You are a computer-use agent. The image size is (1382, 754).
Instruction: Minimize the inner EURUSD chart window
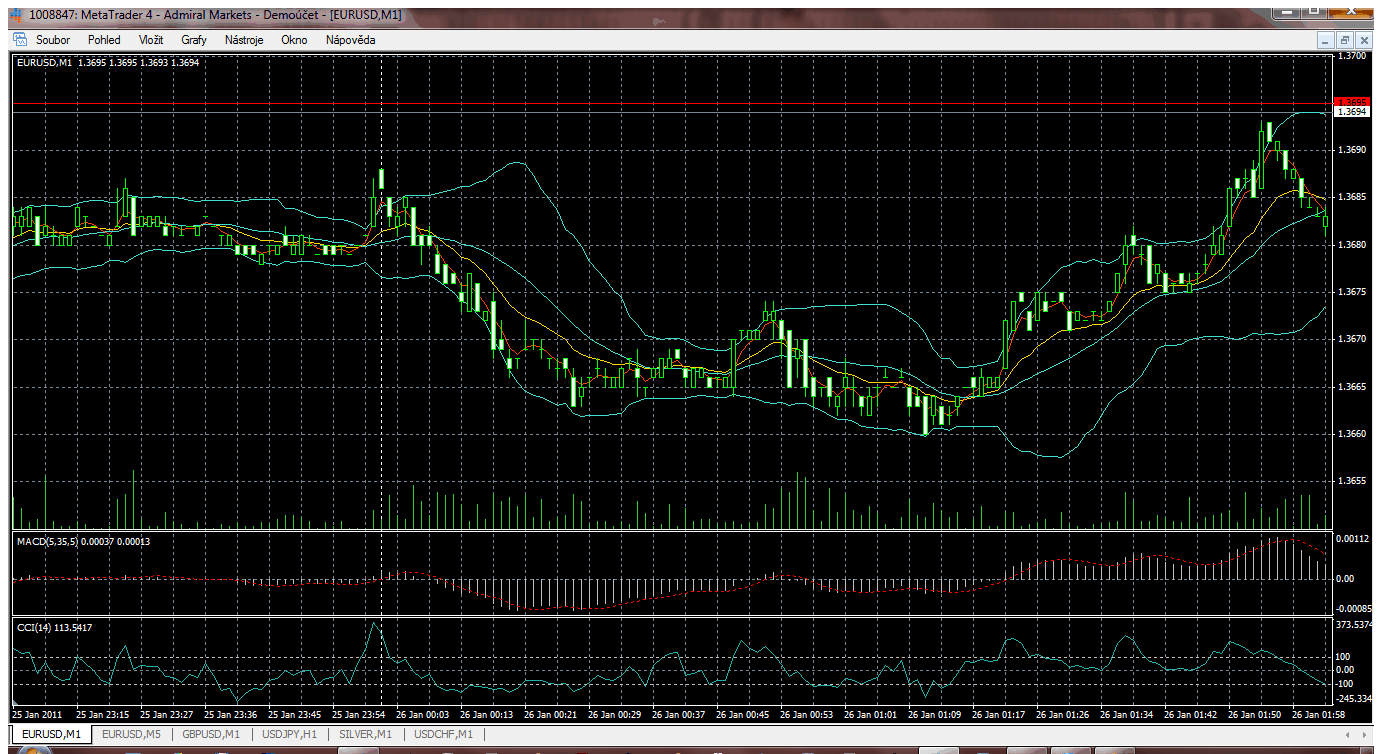1326,40
